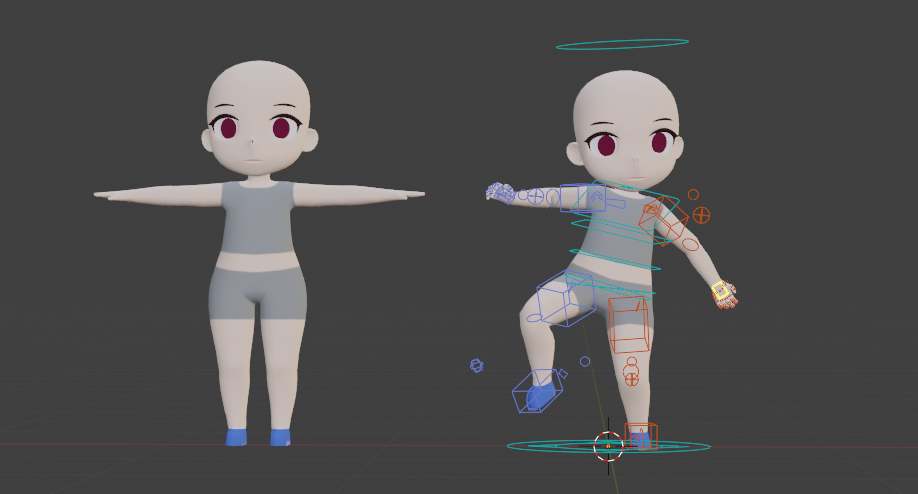Select the blue crosshair circle on extended arm
The height and width of the screenshot is (494, 918).
pyautogui.click(x=535, y=196)
